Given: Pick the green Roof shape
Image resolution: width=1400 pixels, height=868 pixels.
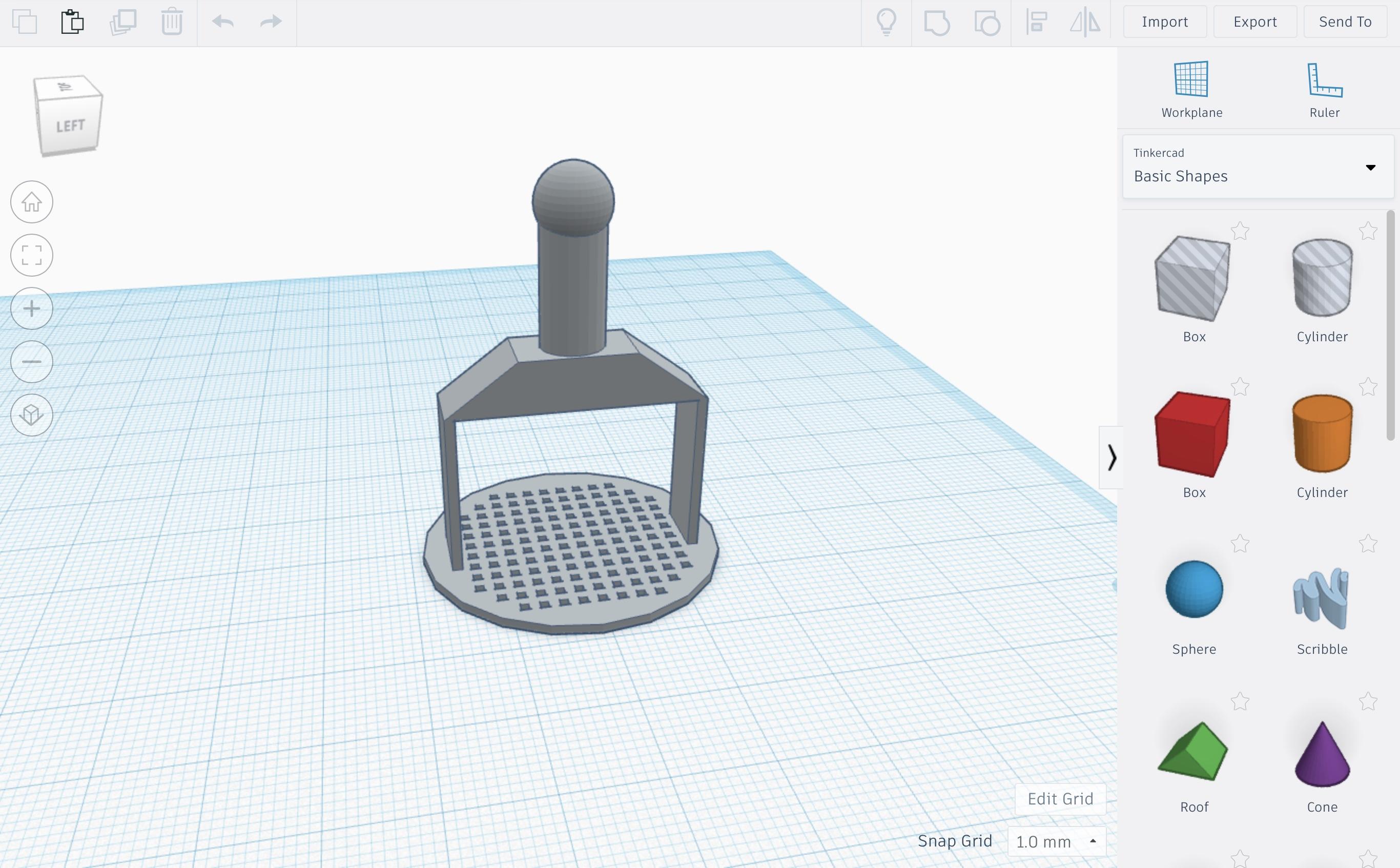Looking at the screenshot, I should point(1193,751).
